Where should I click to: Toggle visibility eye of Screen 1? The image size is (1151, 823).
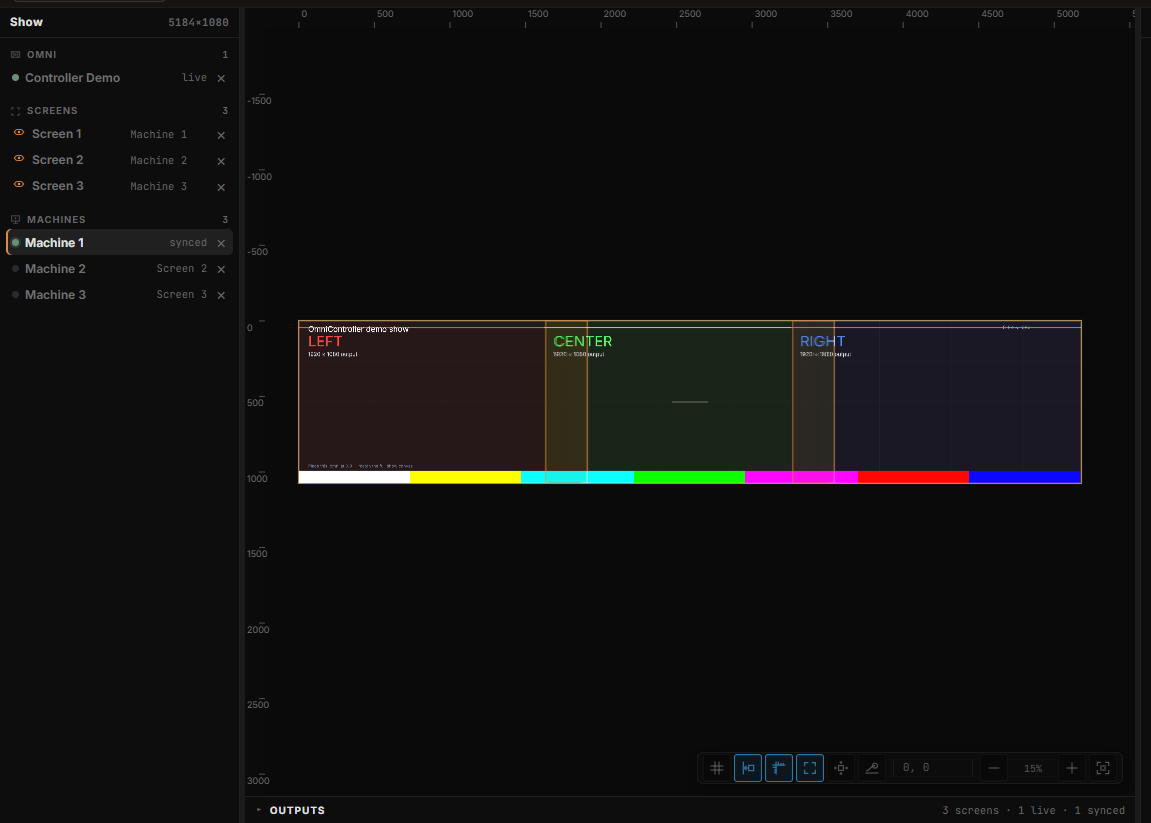click(x=19, y=133)
